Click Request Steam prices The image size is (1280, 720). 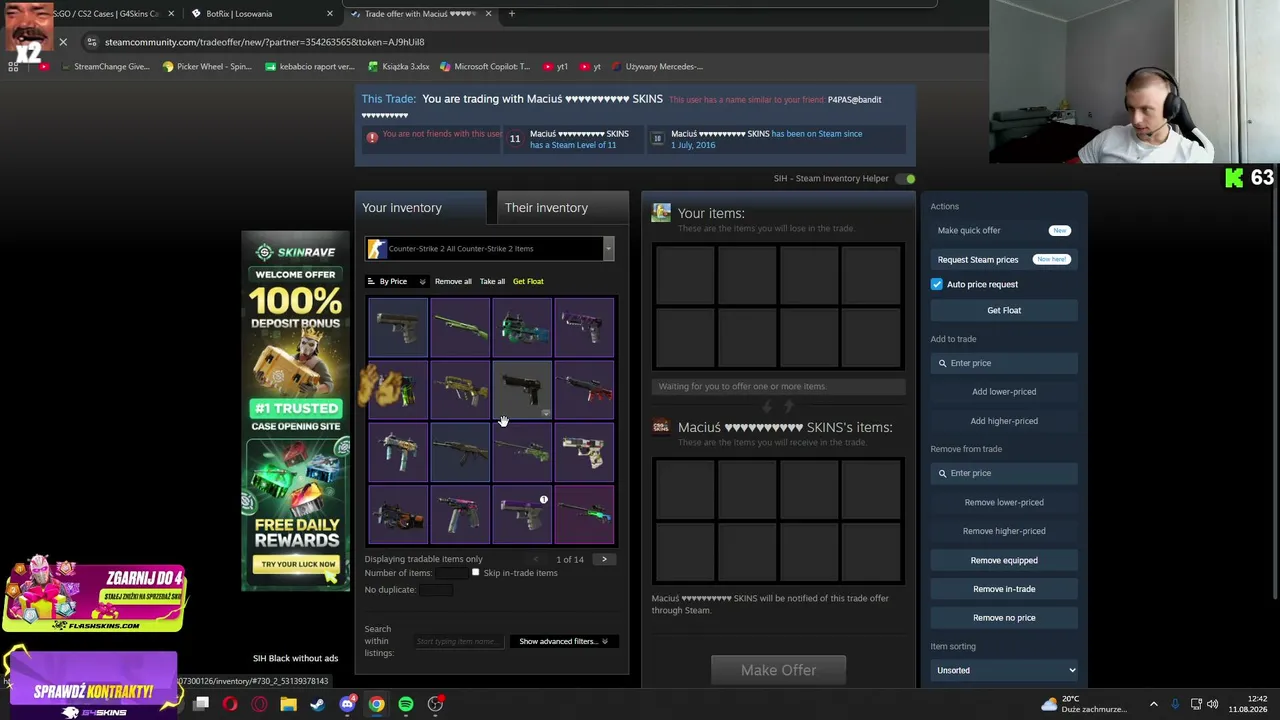(1004, 259)
